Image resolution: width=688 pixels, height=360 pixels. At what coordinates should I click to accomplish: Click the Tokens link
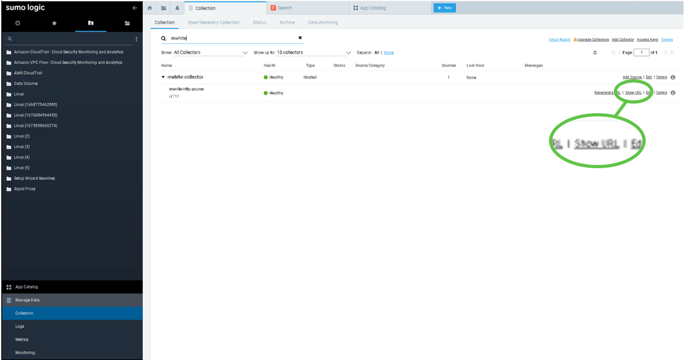(667, 40)
